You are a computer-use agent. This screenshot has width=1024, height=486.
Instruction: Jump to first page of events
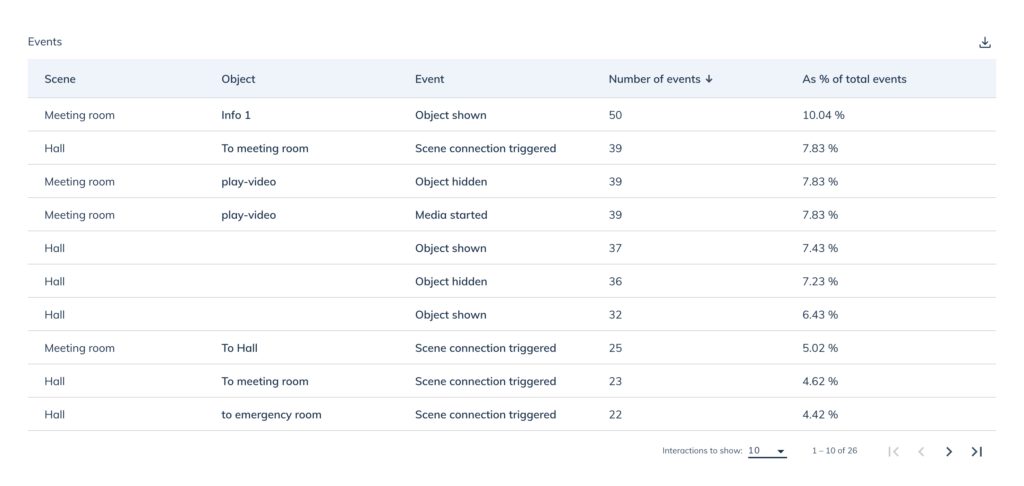click(894, 451)
